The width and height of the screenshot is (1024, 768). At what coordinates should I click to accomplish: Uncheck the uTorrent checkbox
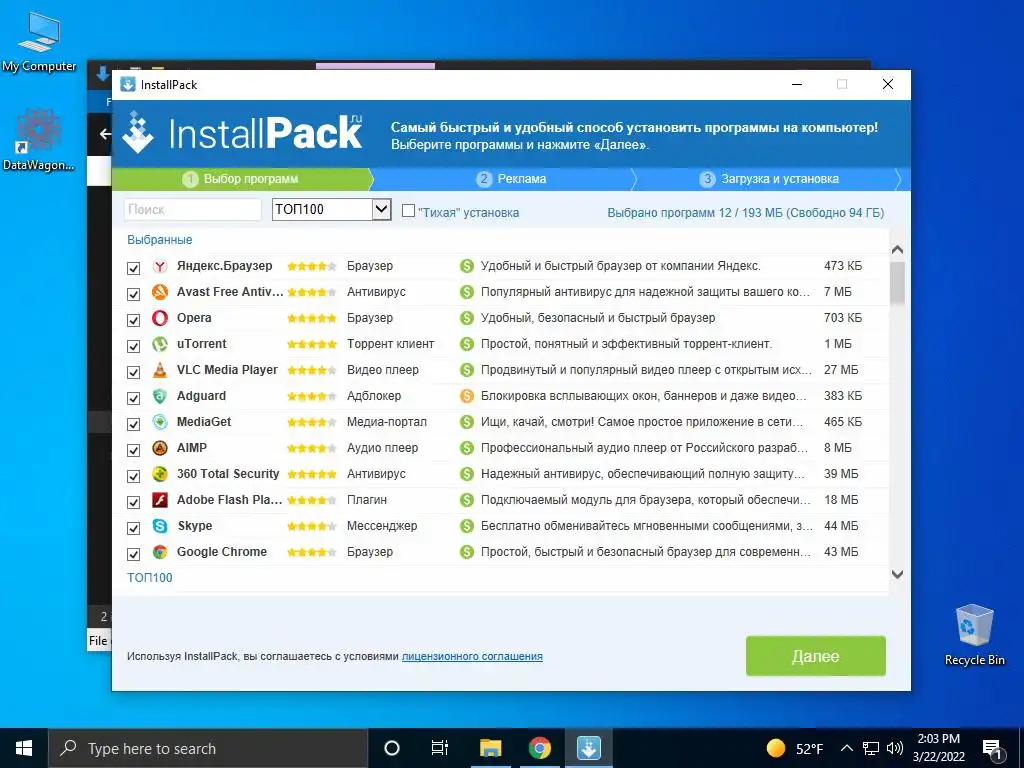click(133, 346)
